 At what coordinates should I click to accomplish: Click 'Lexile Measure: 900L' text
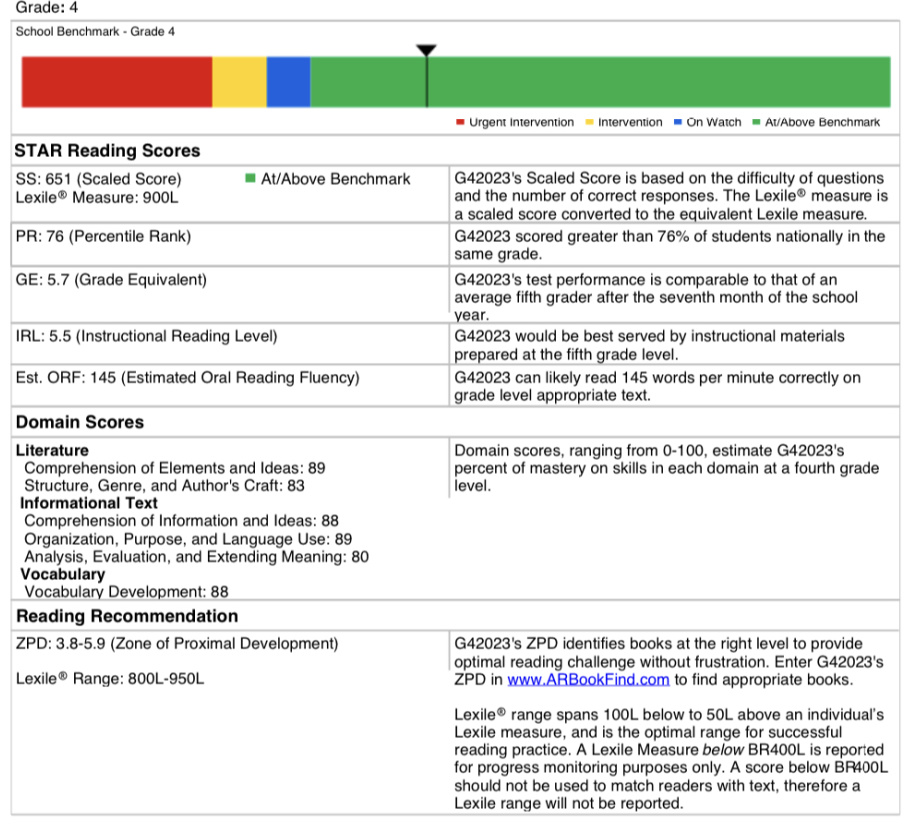(x=97, y=198)
